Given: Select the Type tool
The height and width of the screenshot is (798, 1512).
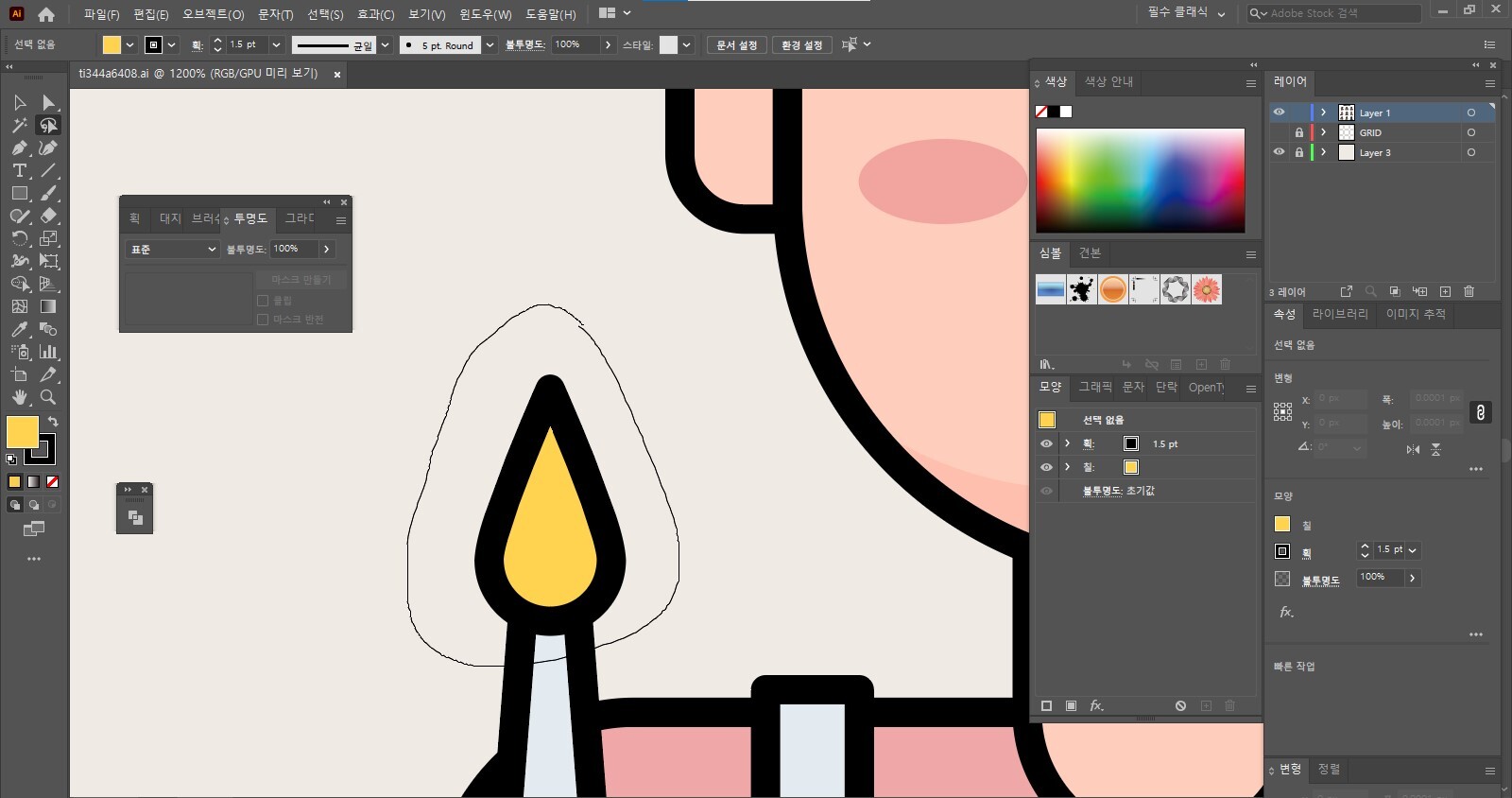Looking at the screenshot, I should [x=19, y=171].
